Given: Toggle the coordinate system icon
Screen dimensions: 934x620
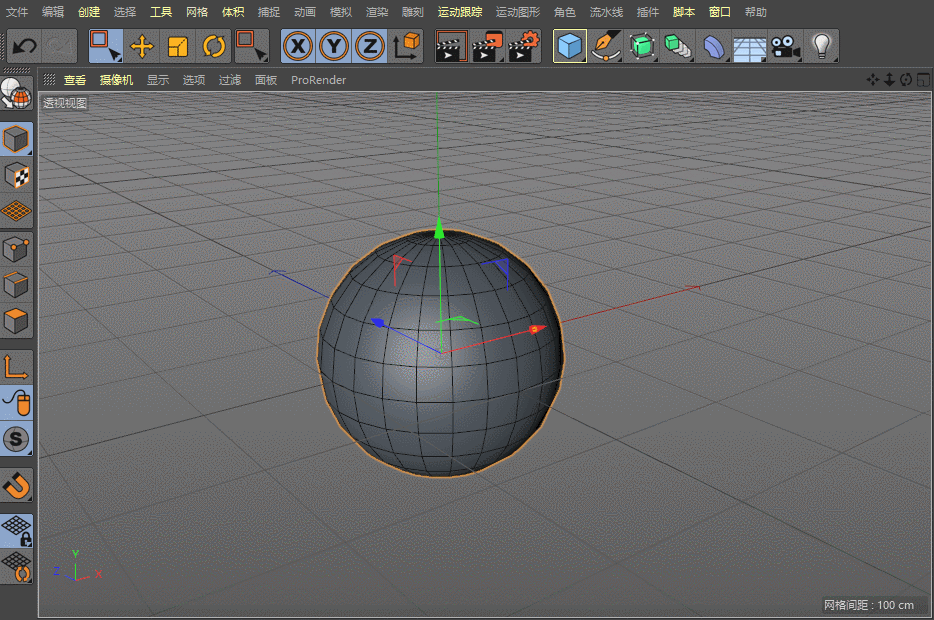Looking at the screenshot, I should [406, 46].
